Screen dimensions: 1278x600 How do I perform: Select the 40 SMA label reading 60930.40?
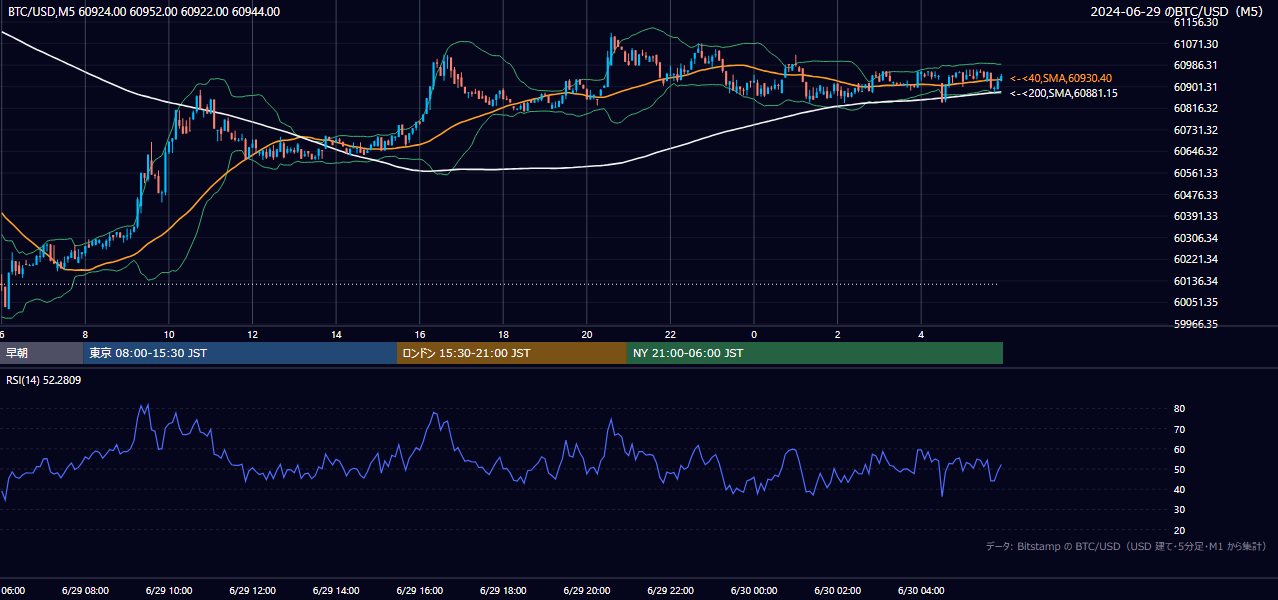coord(1061,78)
